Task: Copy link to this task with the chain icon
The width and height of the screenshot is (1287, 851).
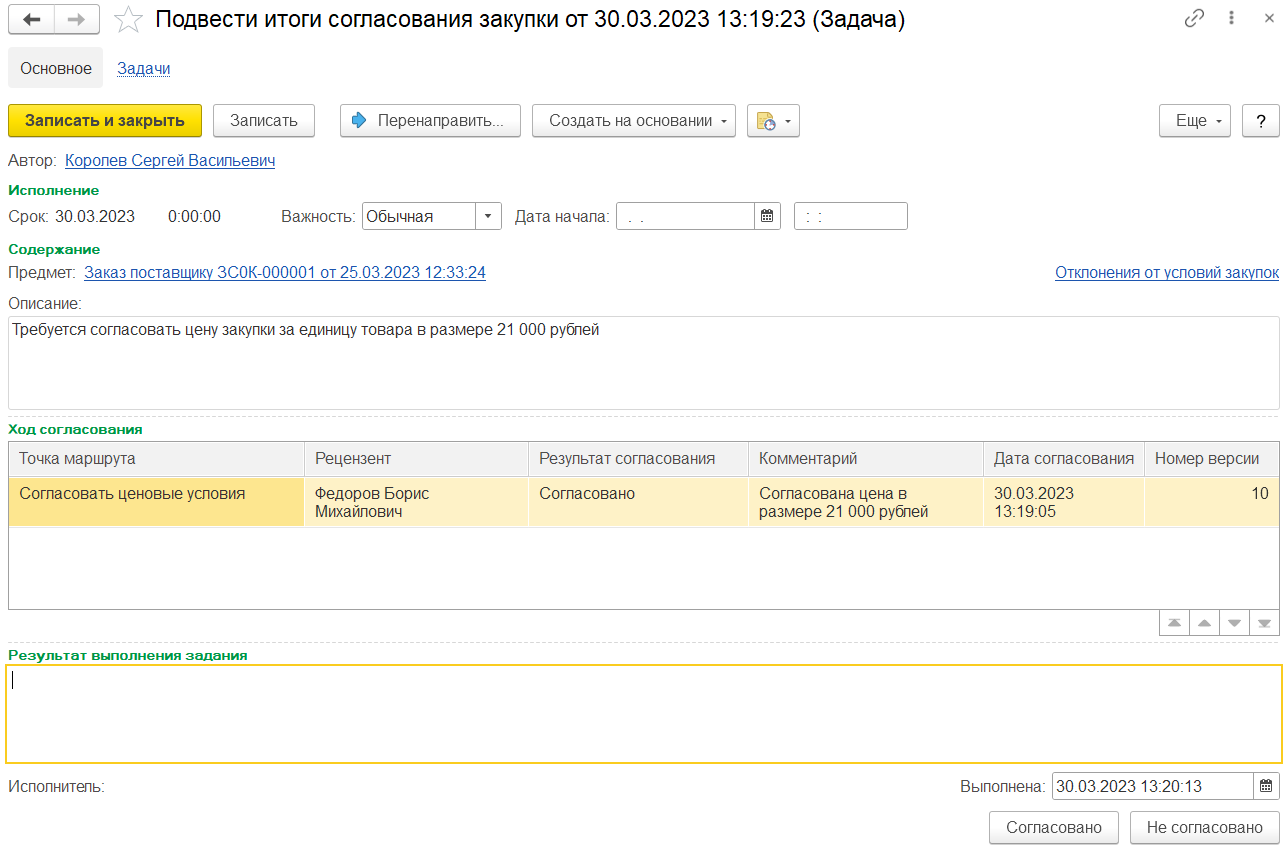Action: [x=1194, y=19]
